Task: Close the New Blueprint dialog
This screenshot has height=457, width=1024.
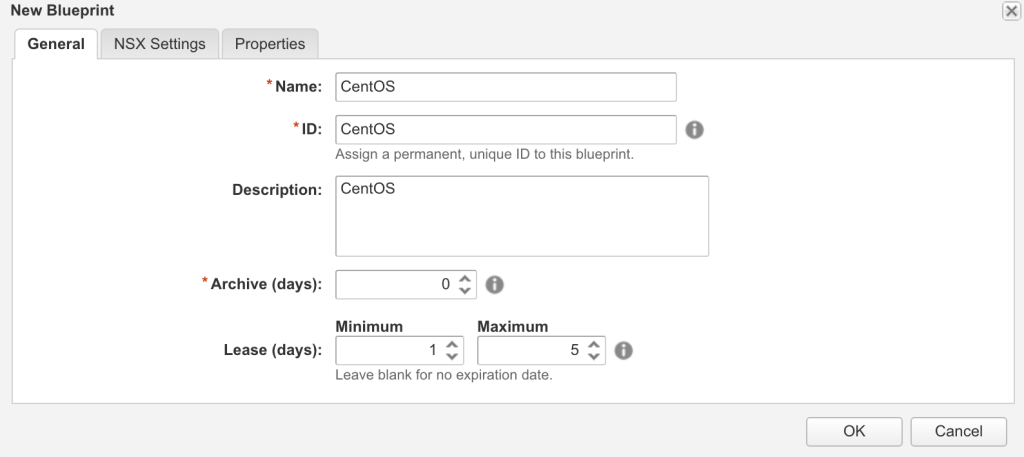Action: tap(1012, 10)
